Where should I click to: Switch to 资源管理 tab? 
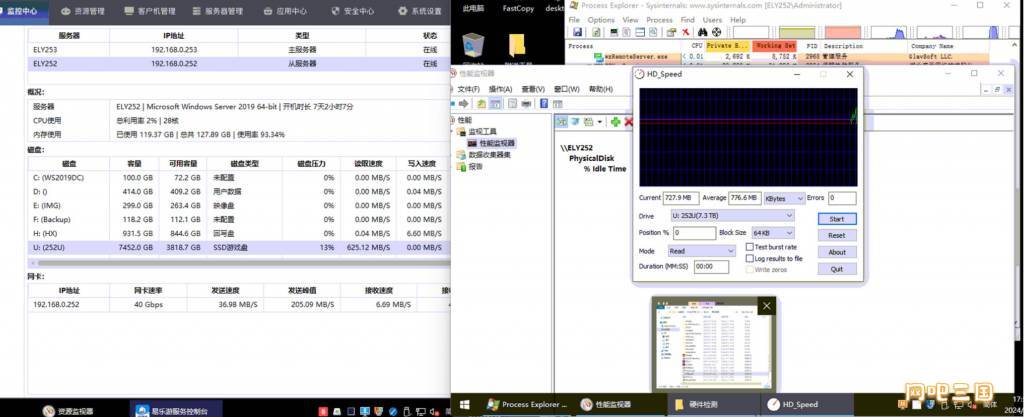[x=84, y=11]
